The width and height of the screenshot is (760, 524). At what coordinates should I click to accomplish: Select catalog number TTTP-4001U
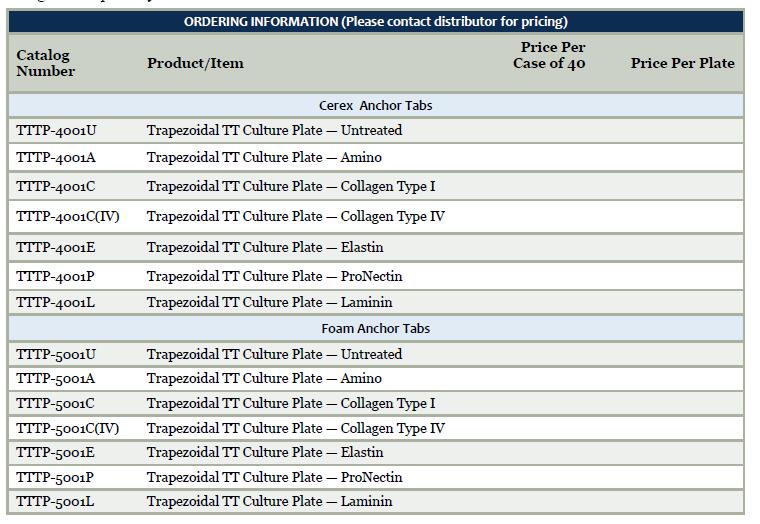click(57, 130)
